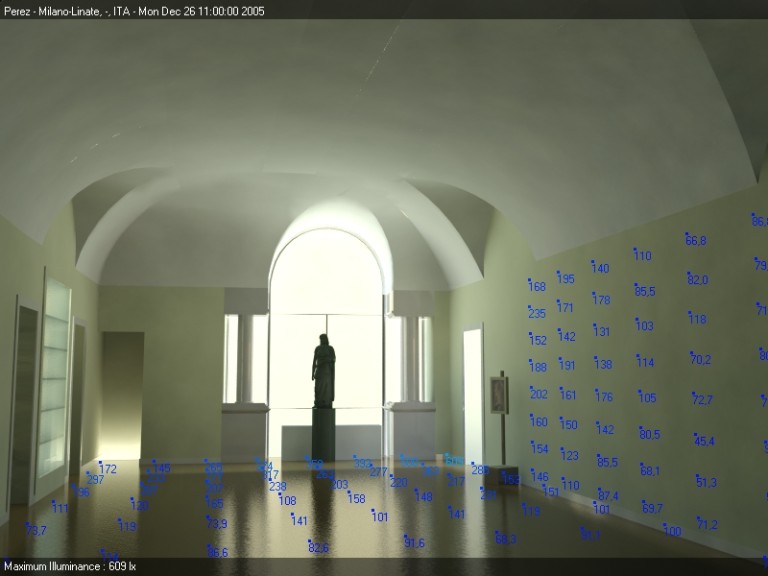768x576 pixels.
Task: Select the 238 illuminance label
Action: [x=278, y=486]
